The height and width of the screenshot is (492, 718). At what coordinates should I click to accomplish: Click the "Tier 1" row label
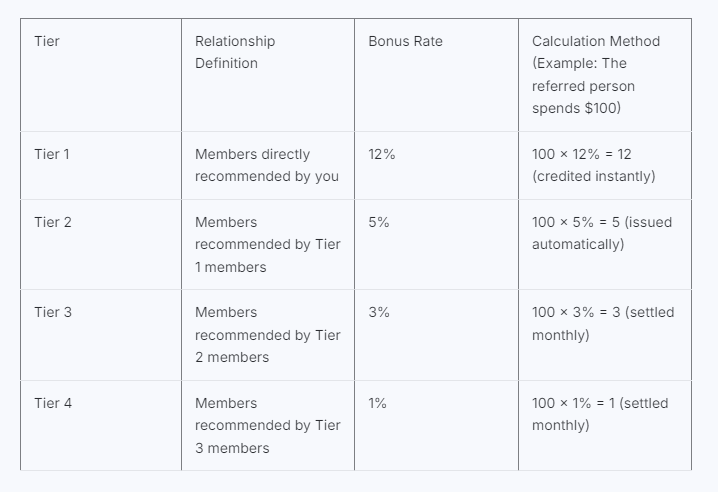52,155
